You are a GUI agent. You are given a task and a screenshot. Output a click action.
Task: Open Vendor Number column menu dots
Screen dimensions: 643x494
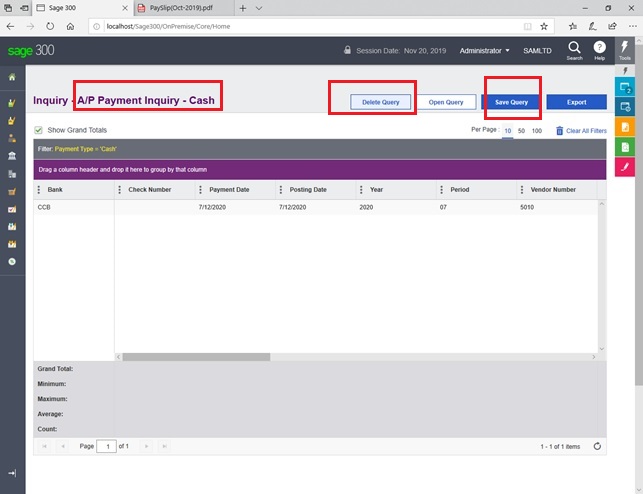[522, 189]
